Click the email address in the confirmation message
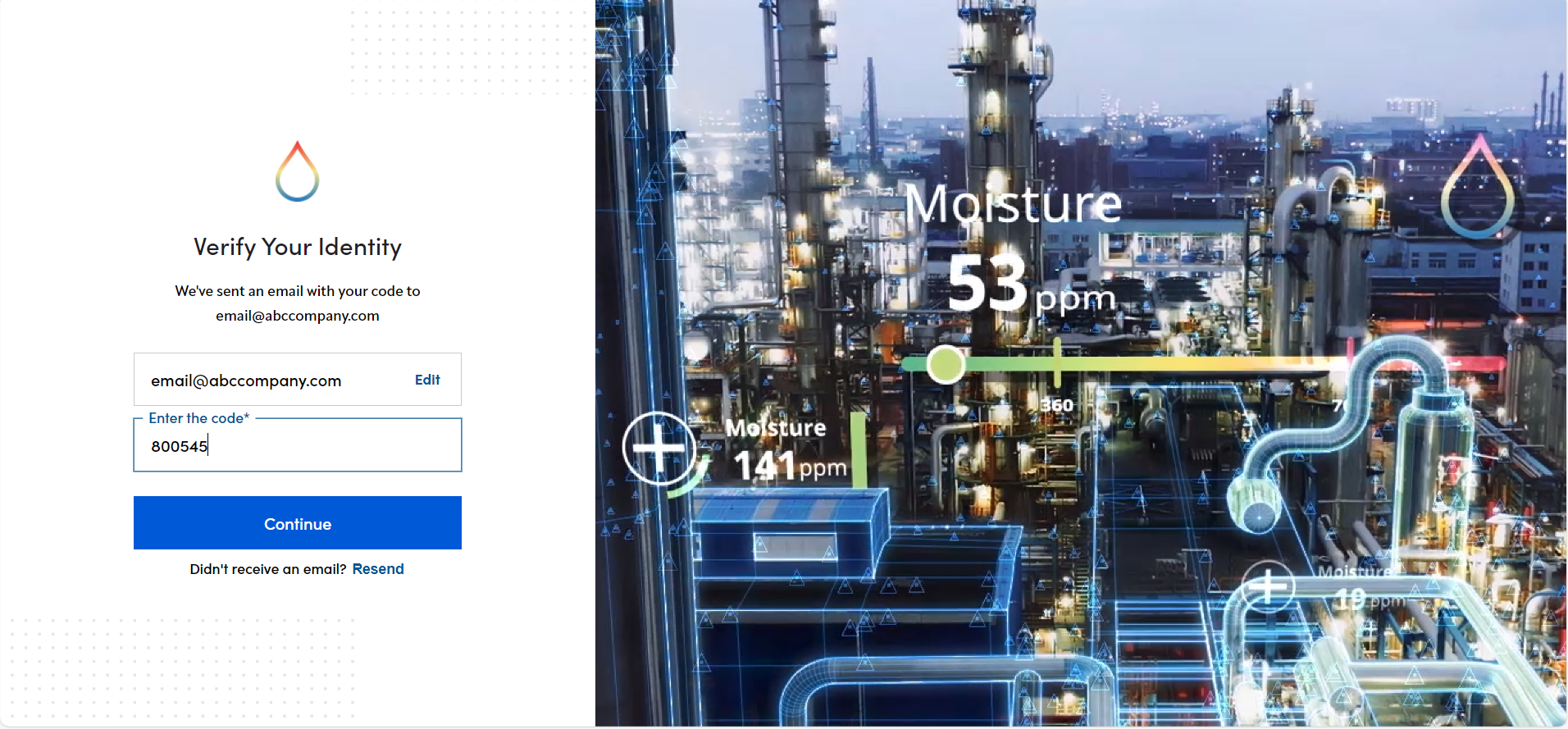 297,316
